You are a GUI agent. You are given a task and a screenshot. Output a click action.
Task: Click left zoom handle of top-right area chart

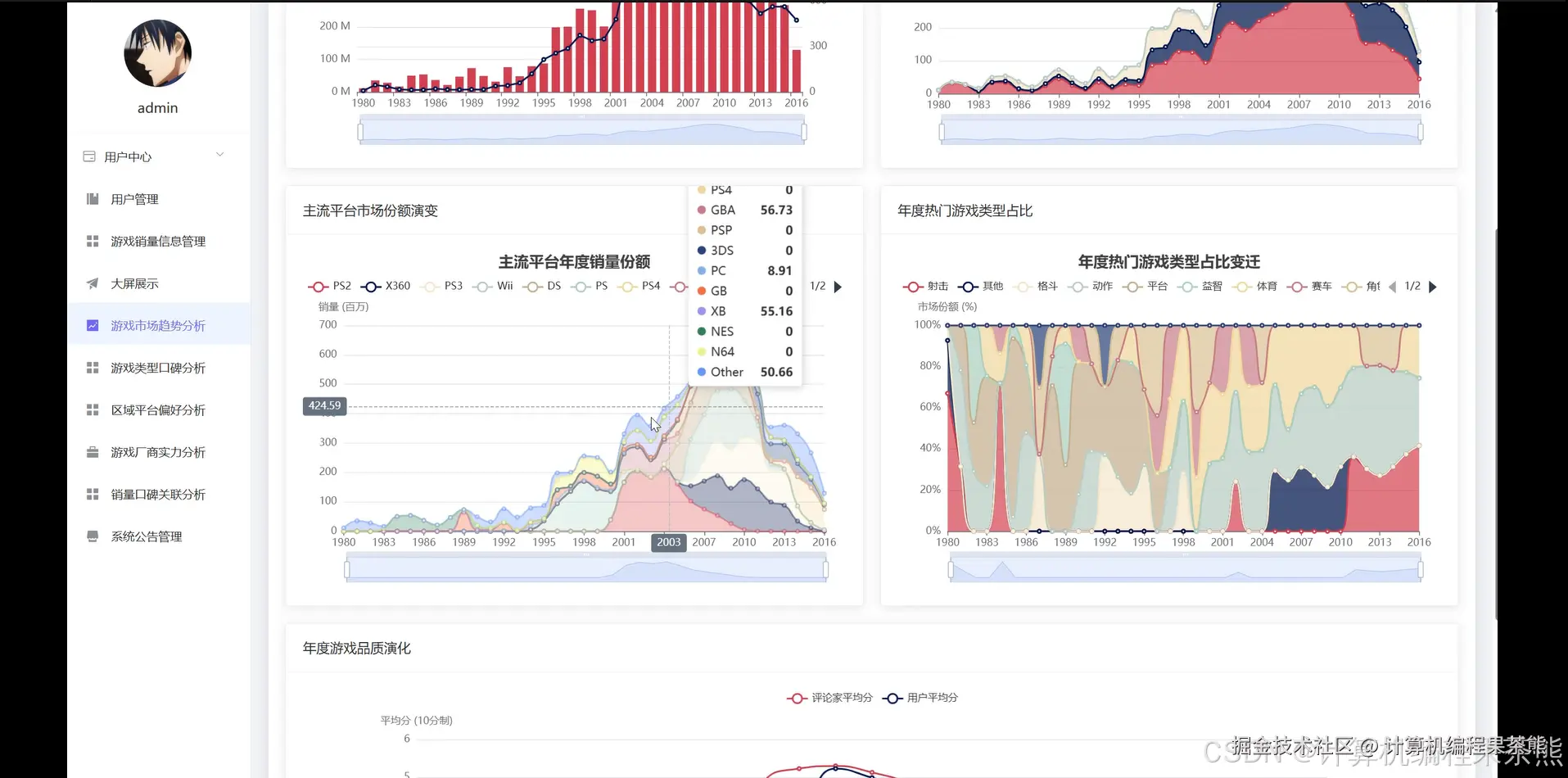(x=942, y=132)
